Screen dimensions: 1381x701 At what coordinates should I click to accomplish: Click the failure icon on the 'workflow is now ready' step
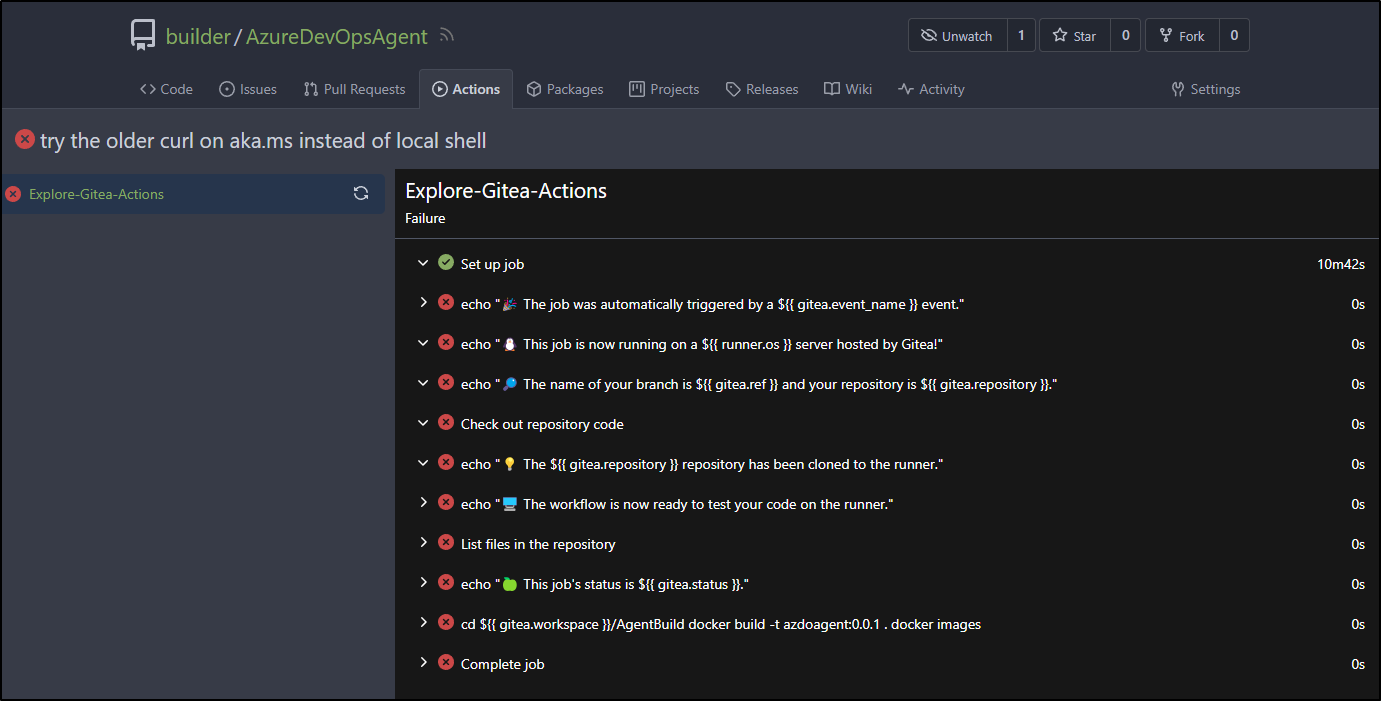[x=446, y=503]
